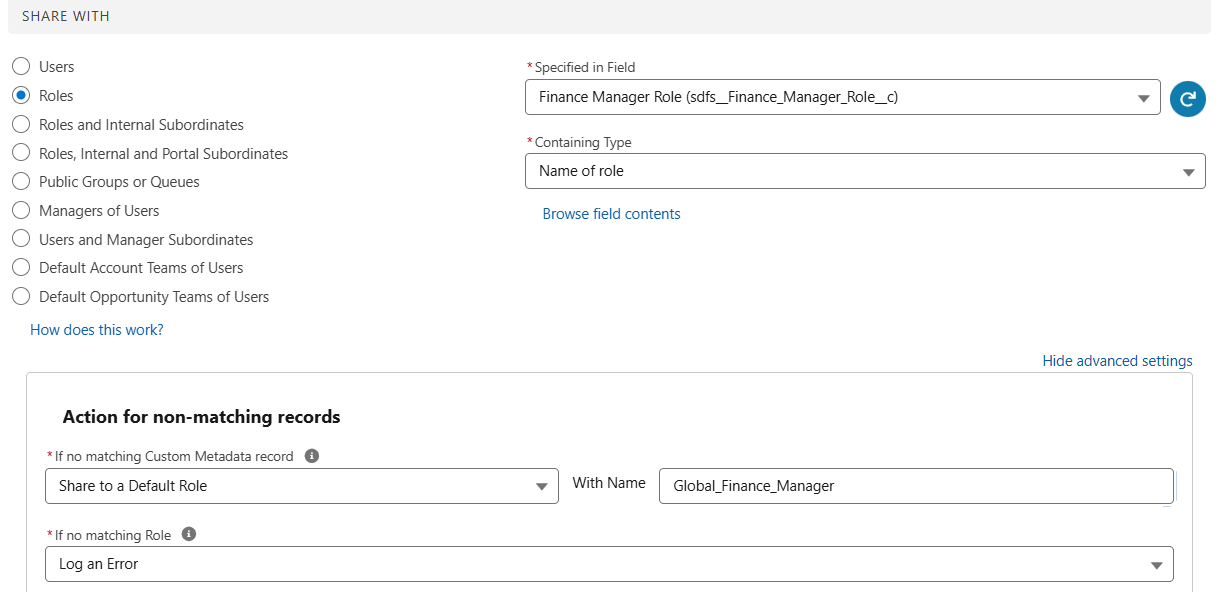Open Browse field contents
1226x592 pixels.
pos(611,213)
